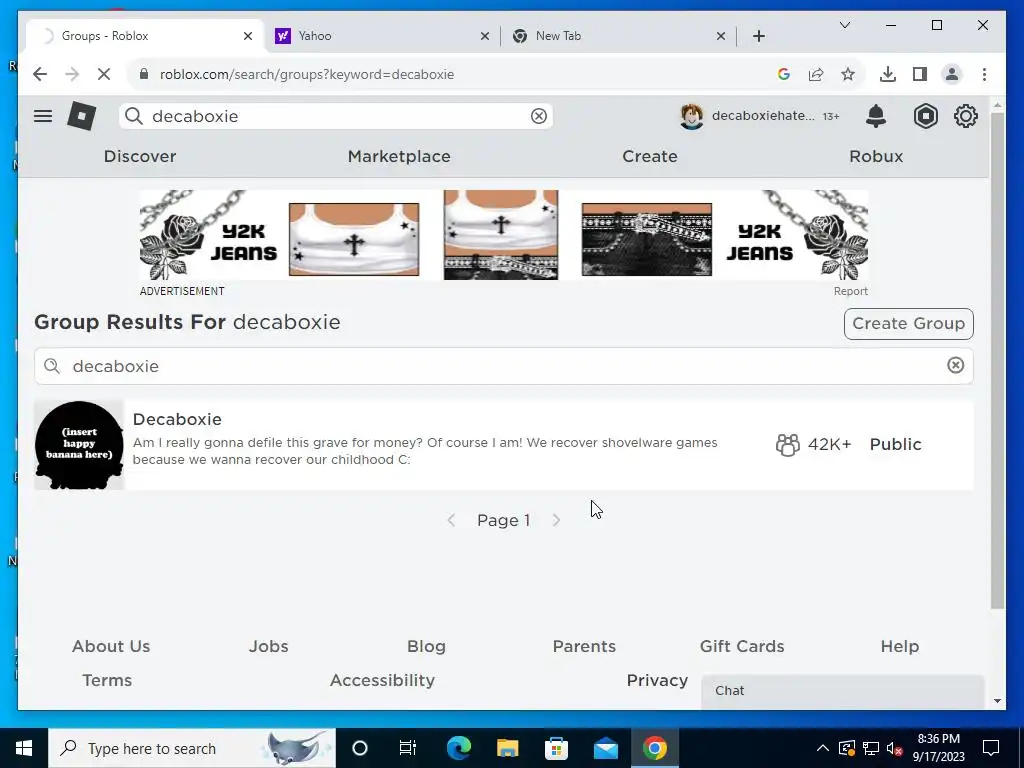Screen dimensions: 1024x768
Task: Open the Roblox hamburger navigation menu
Action: [43, 116]
